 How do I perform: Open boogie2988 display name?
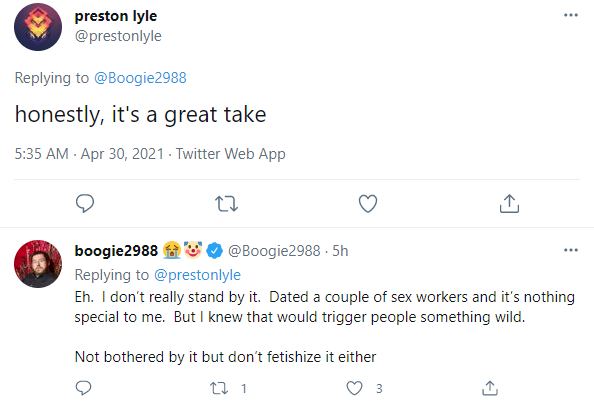116,251
